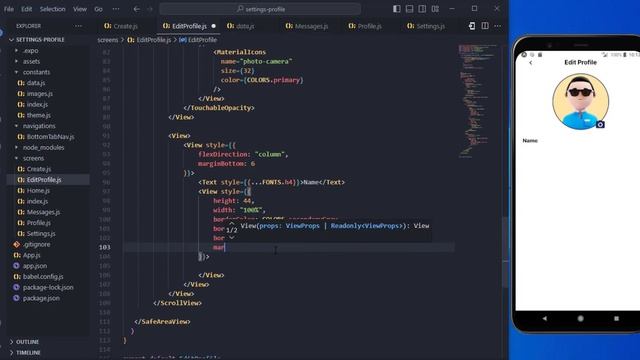Open overflow menu ellipsis in menu bar
Image resolution: width=640 pixels, height=360 pixels.
(x=116, y=9)
